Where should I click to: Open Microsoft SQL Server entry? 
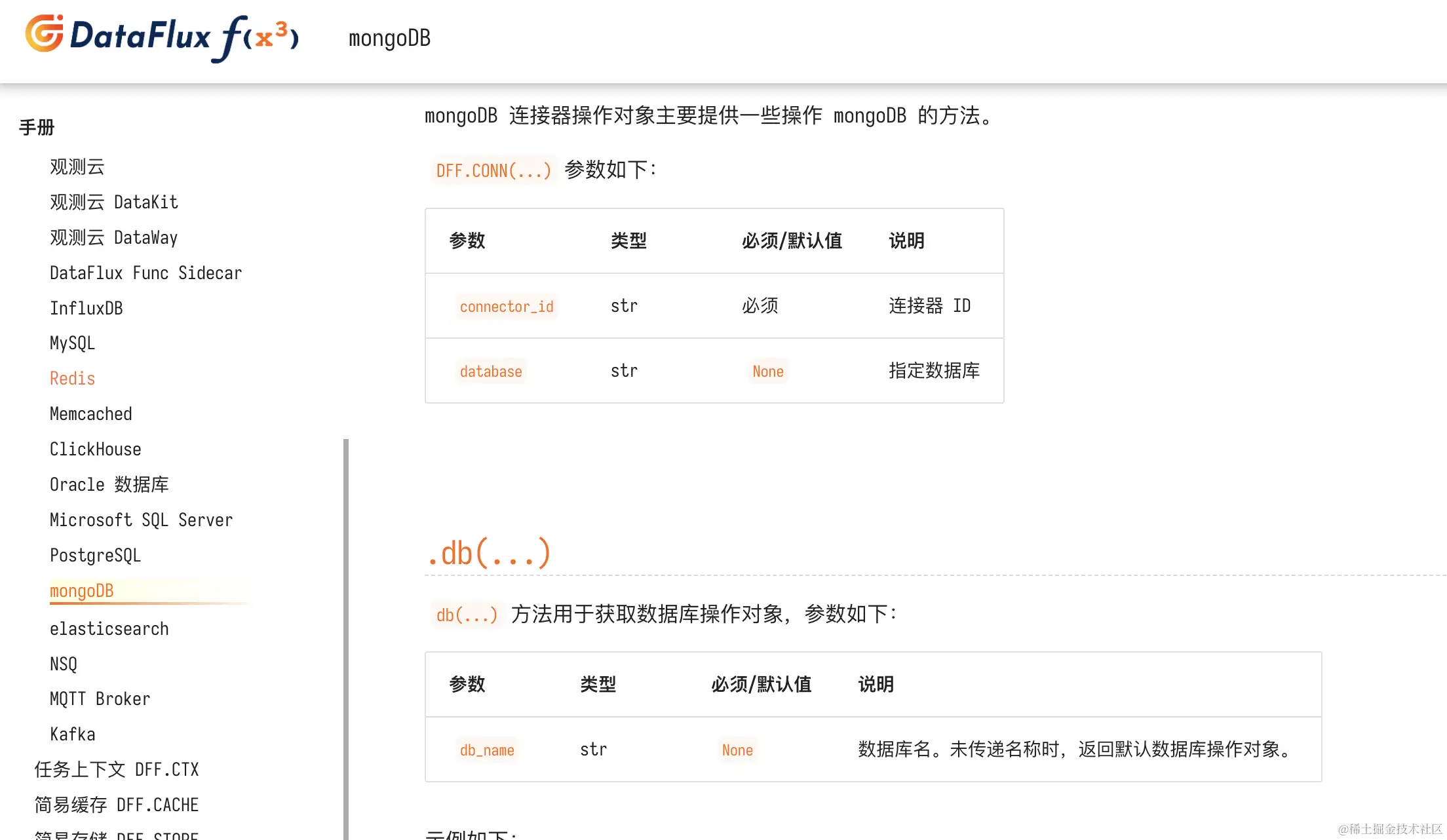pos(141,520)
